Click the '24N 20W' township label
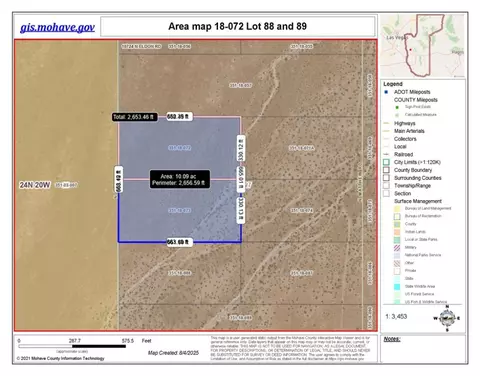The height and width of the screenshot is (376, 480). 35,185
